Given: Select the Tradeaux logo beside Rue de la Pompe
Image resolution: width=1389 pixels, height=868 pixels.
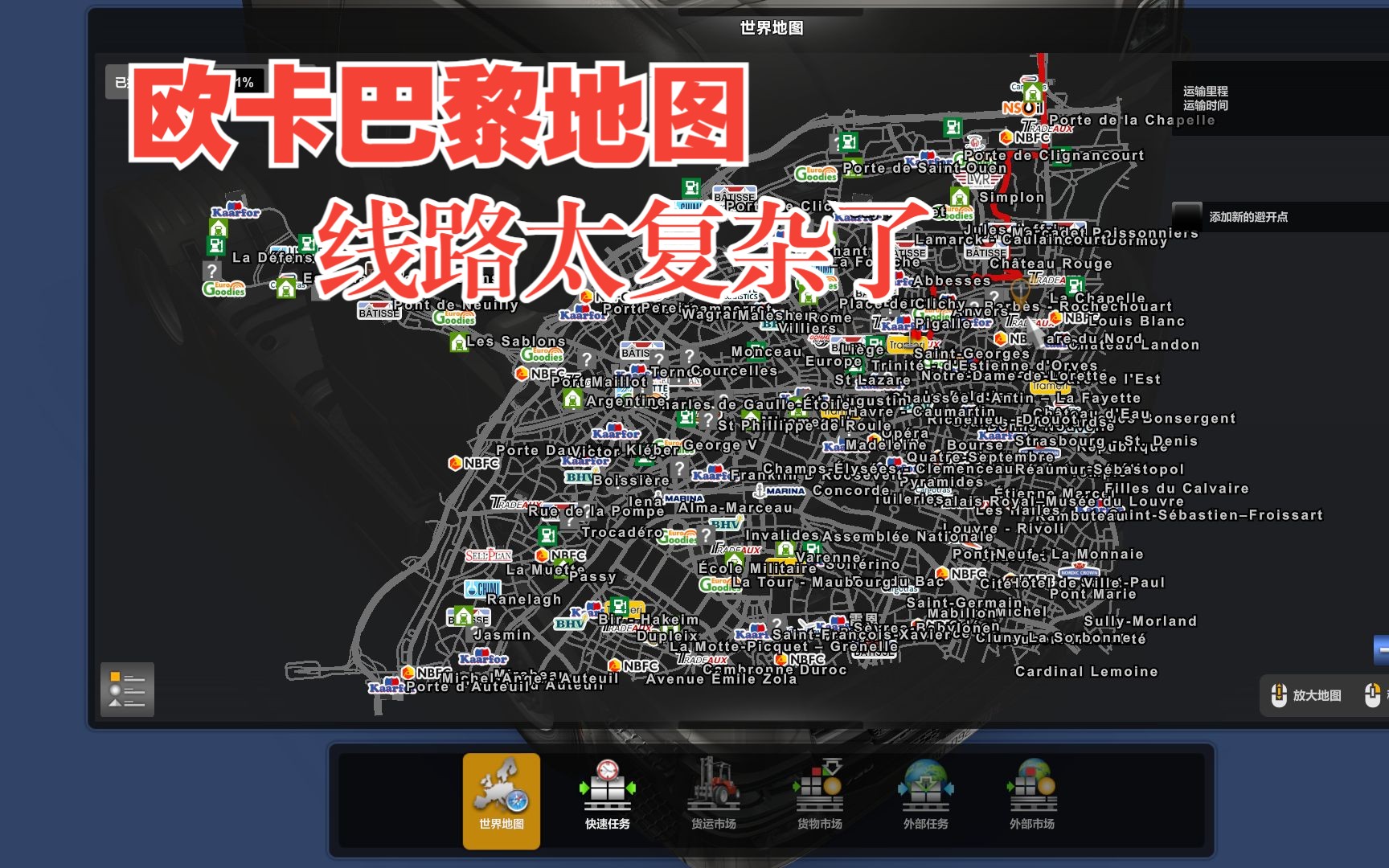Looking at the screenshot, I should 516,503.
